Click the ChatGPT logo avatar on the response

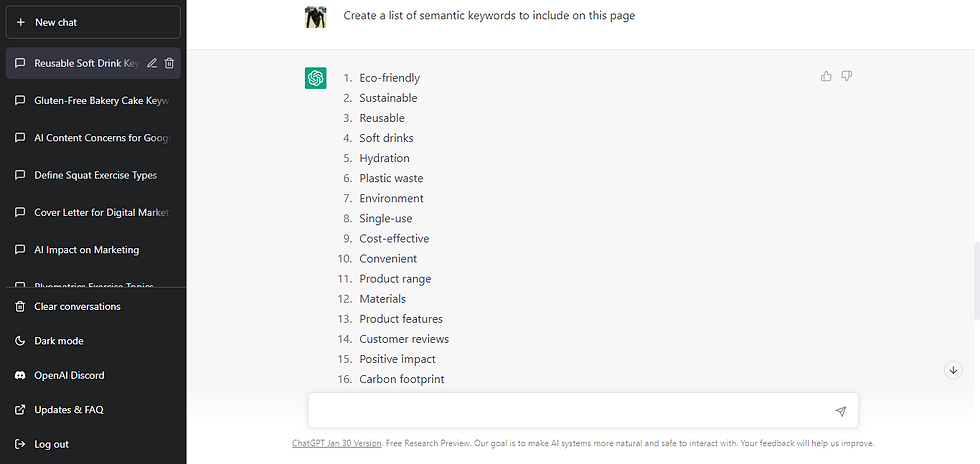pyautogui.click(x=315, y=77)
